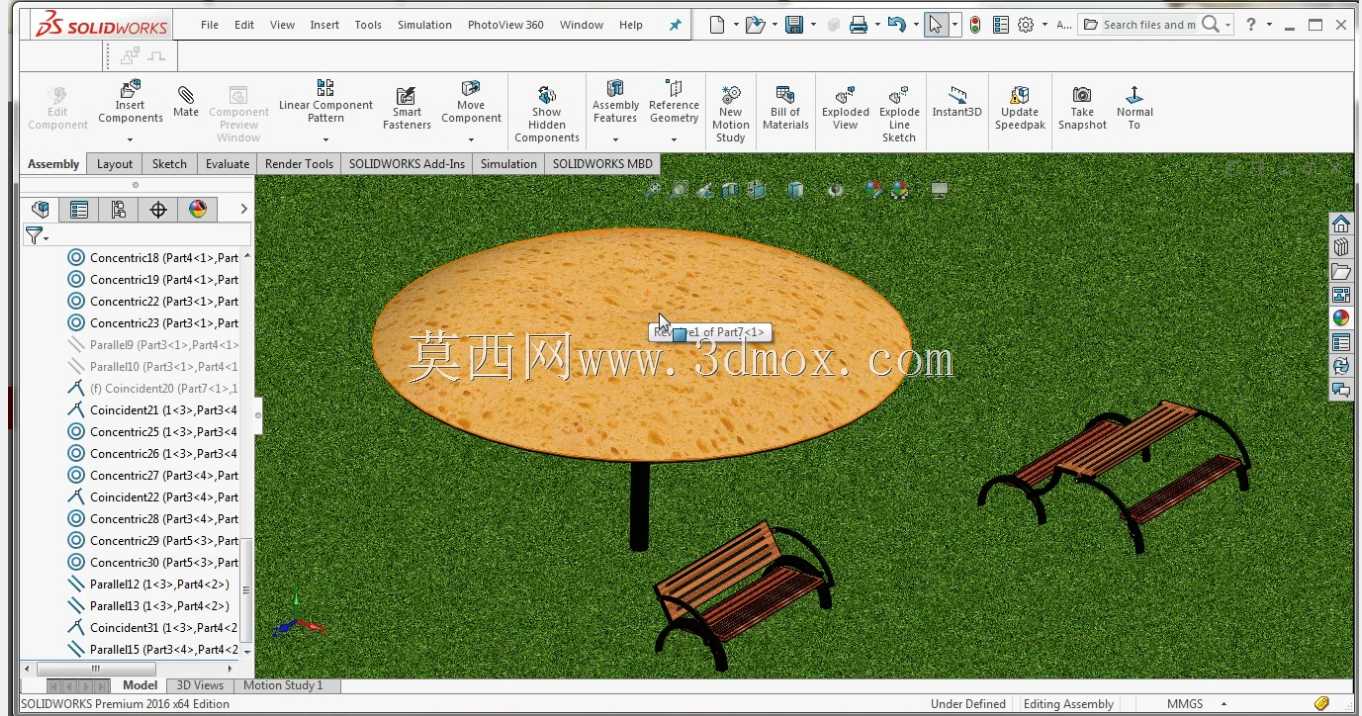
Task: Select Parallel12 mate in tree
Action: [149, 584]
